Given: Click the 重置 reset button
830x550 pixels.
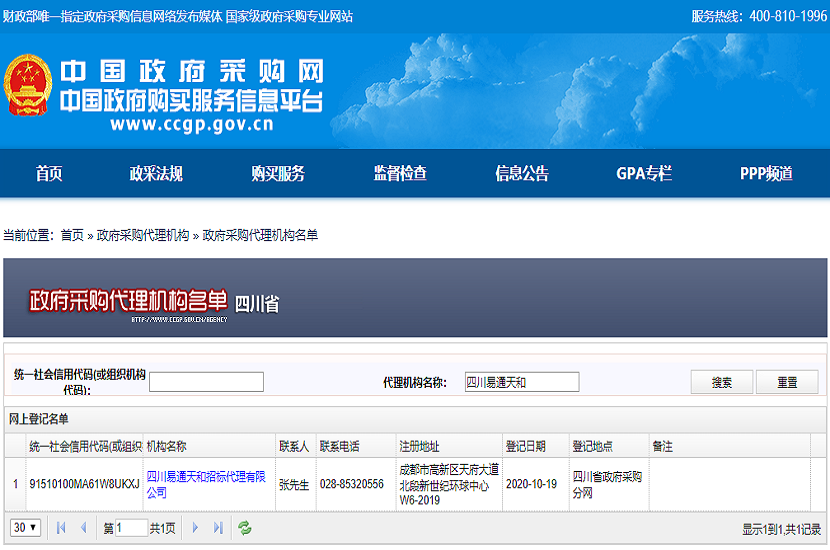Looking at the screenshot, I should coord(787,382).
